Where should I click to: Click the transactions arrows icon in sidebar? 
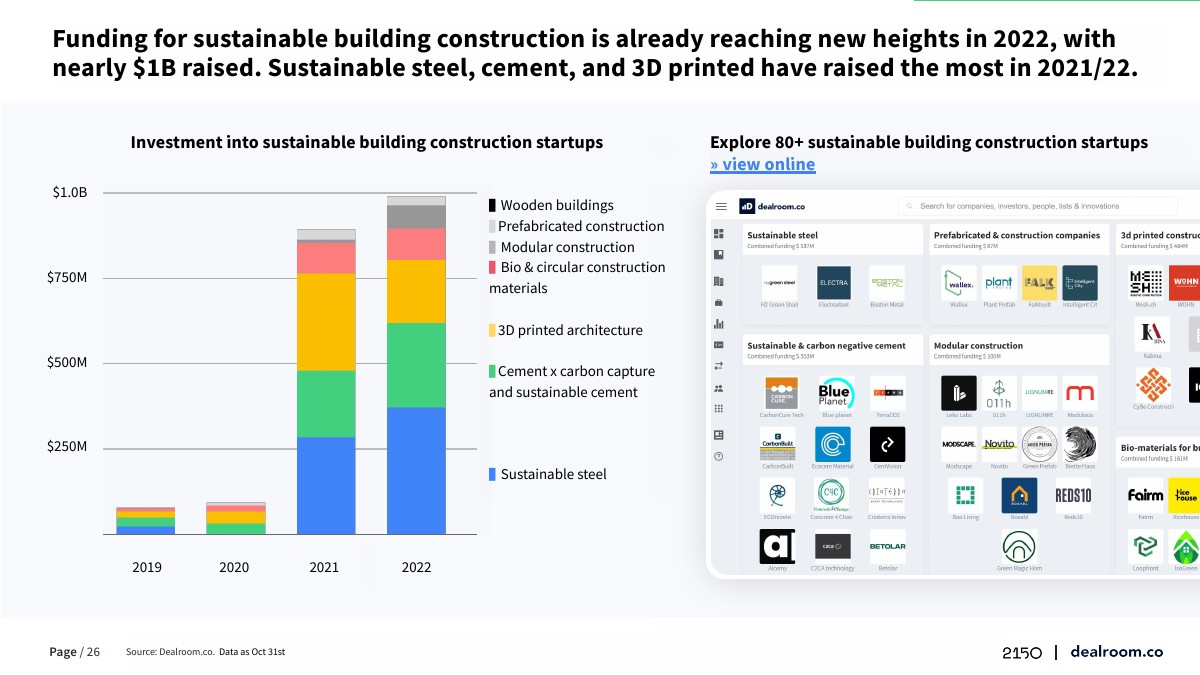click(x=719, y=366)
